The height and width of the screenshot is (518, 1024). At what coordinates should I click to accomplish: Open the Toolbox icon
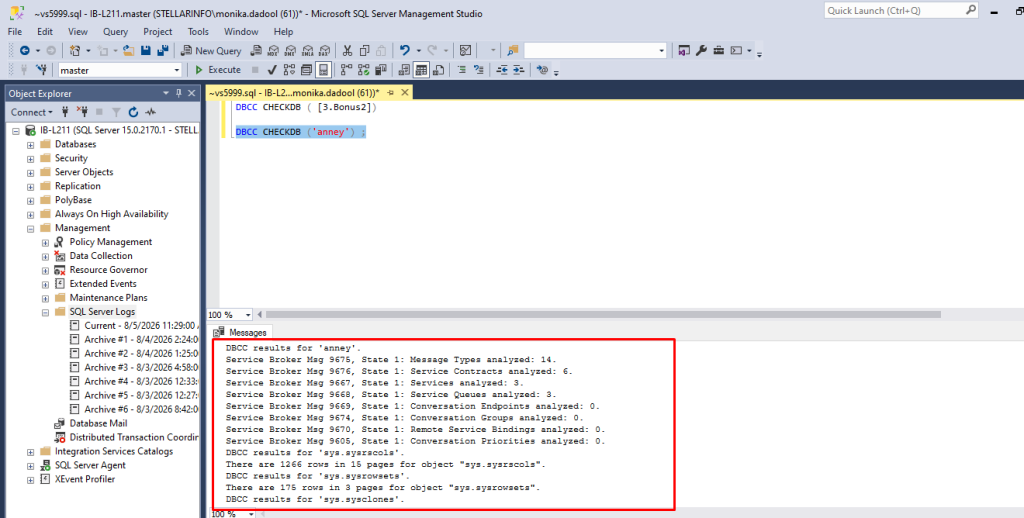[719, 50]
